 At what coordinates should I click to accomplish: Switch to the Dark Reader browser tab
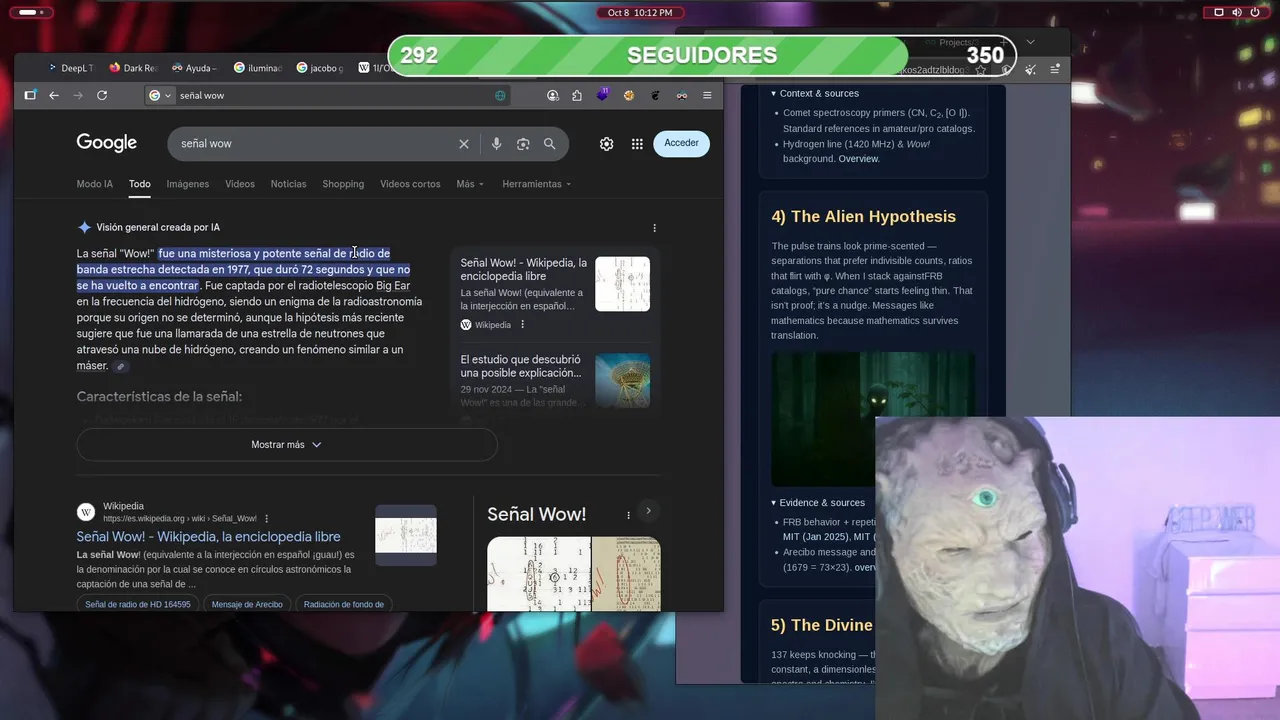click(x=133, y=68)
